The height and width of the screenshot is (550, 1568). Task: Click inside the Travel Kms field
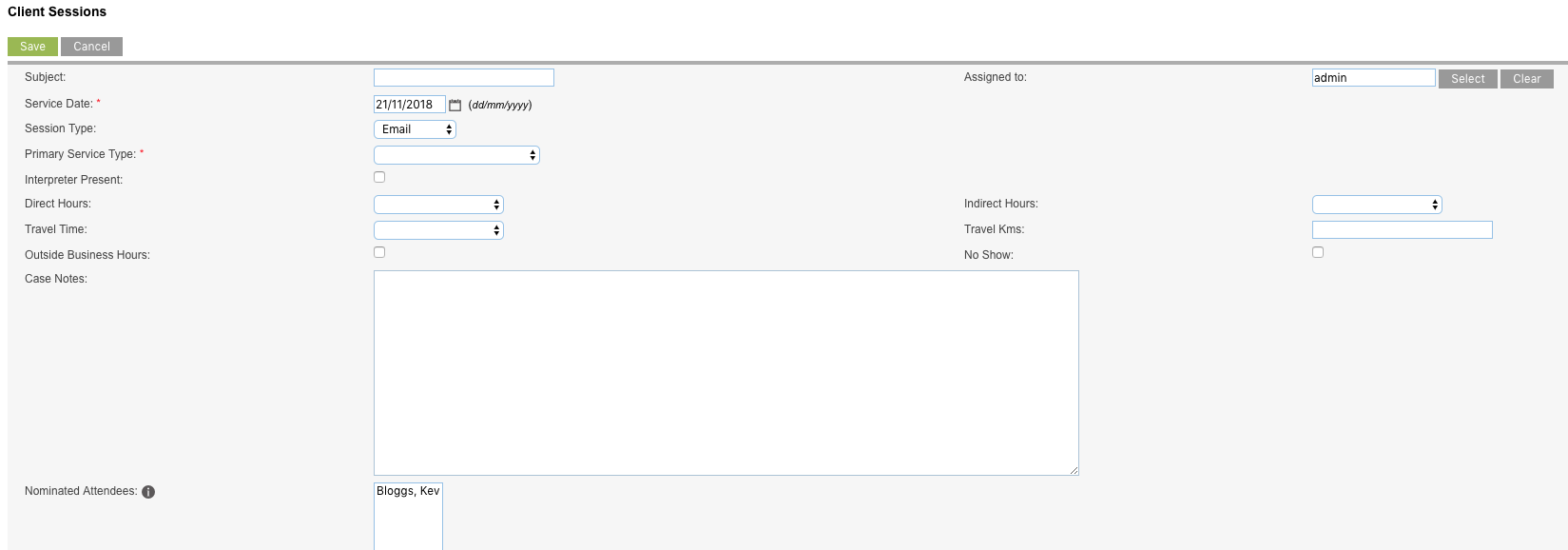coord(1403,229)
